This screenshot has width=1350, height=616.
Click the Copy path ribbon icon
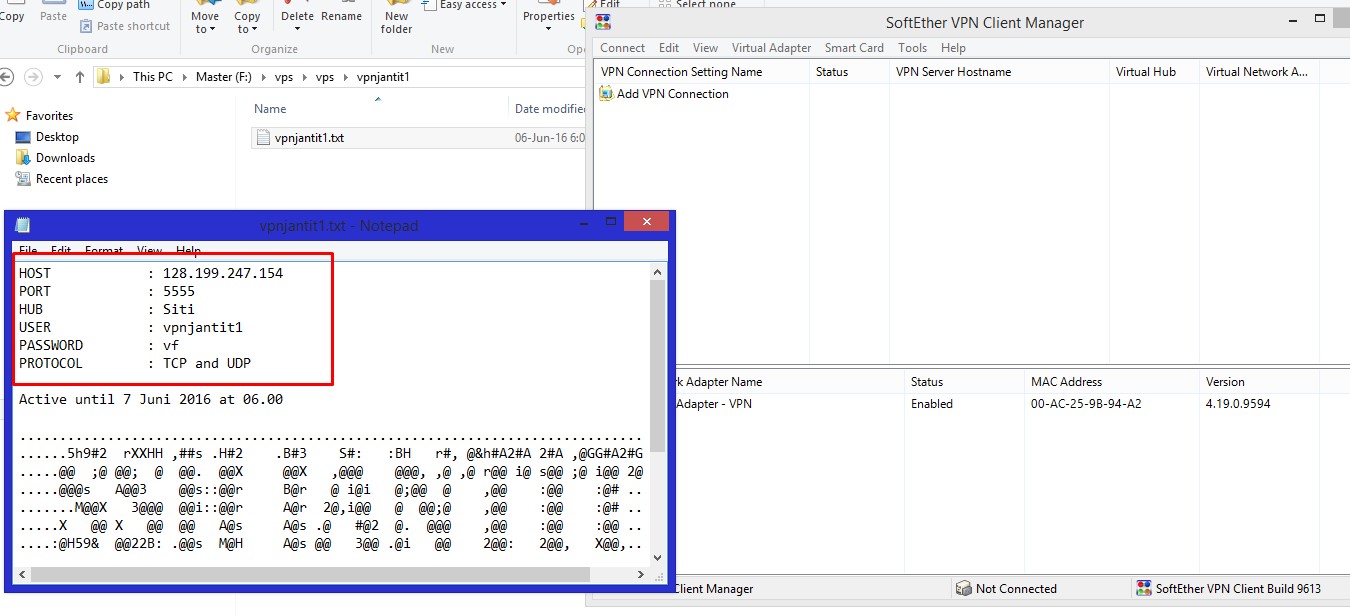tap(86, 5)
